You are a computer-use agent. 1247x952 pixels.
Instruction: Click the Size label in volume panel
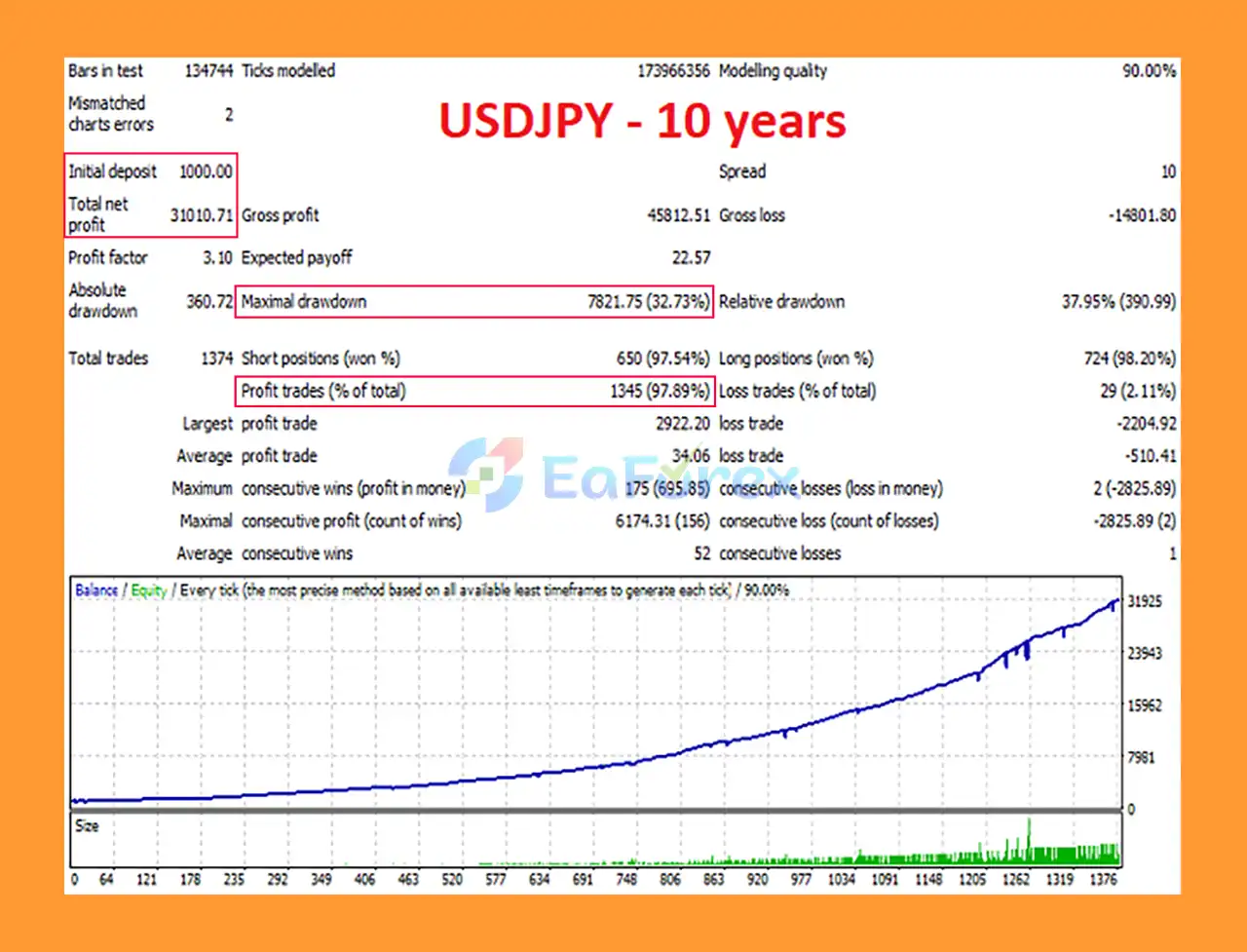click(87, 826)
